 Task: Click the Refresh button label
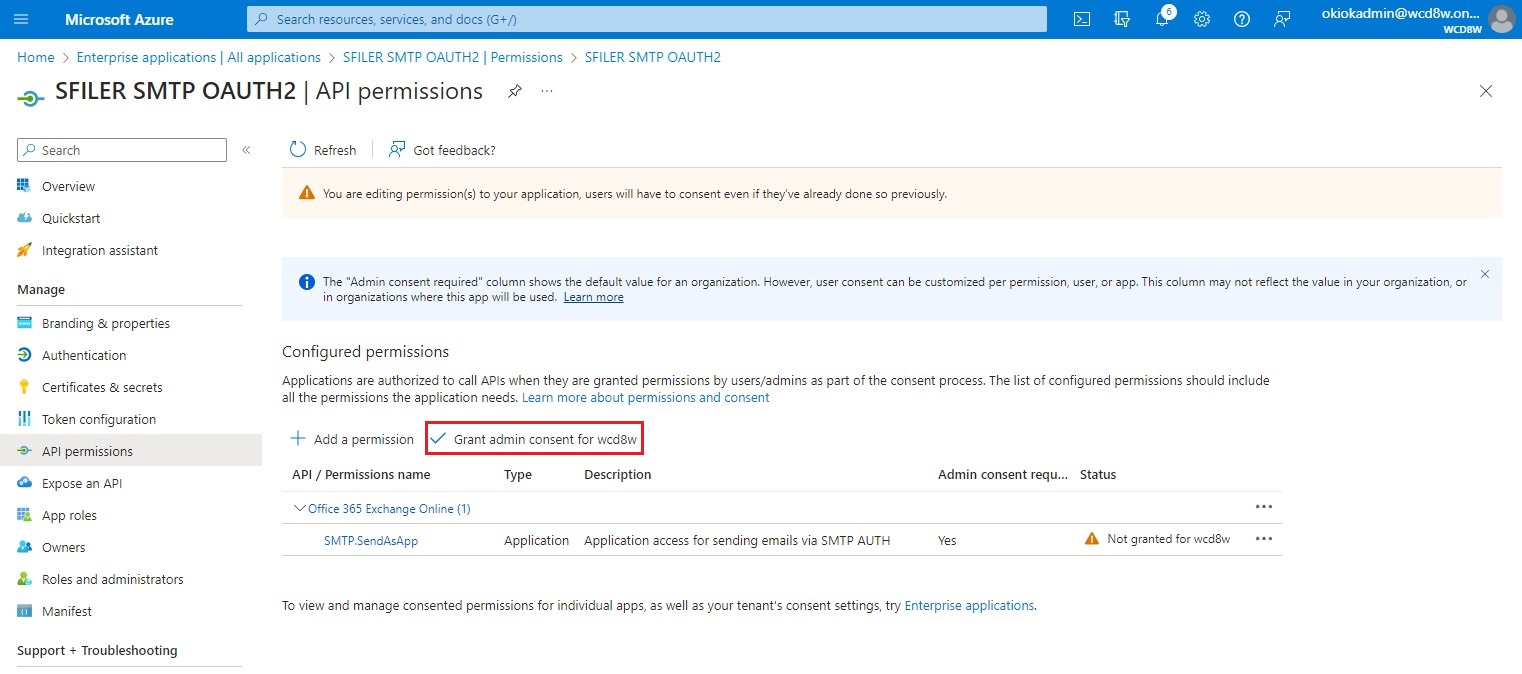[x=335, y=150]
